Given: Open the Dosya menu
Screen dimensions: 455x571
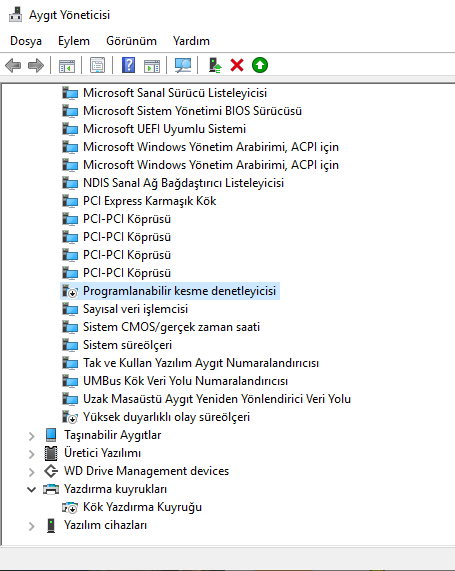Looking at the screenshot, I should tap(26, 41).
